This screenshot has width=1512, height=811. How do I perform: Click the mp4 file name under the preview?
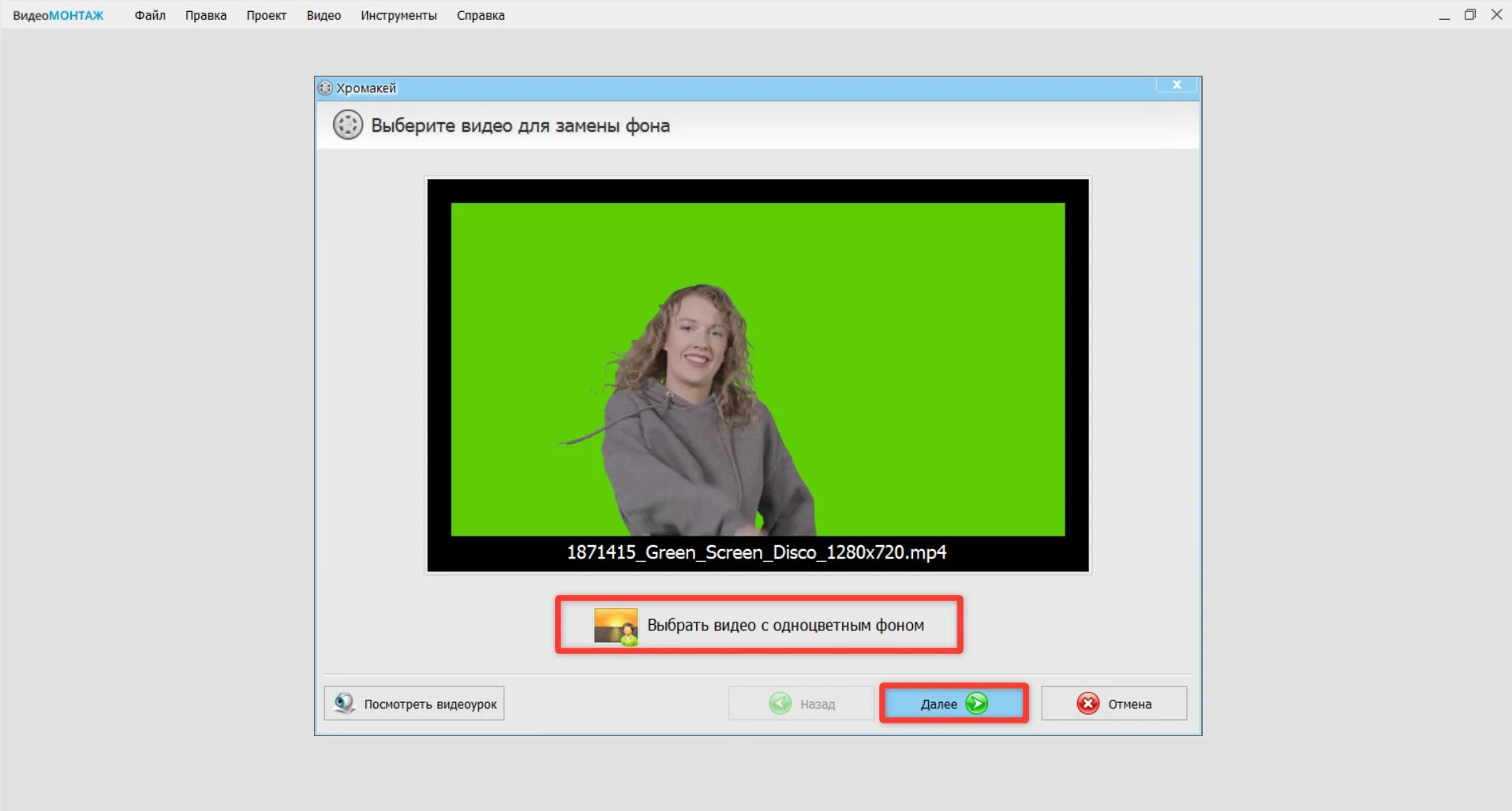(756, 552)
